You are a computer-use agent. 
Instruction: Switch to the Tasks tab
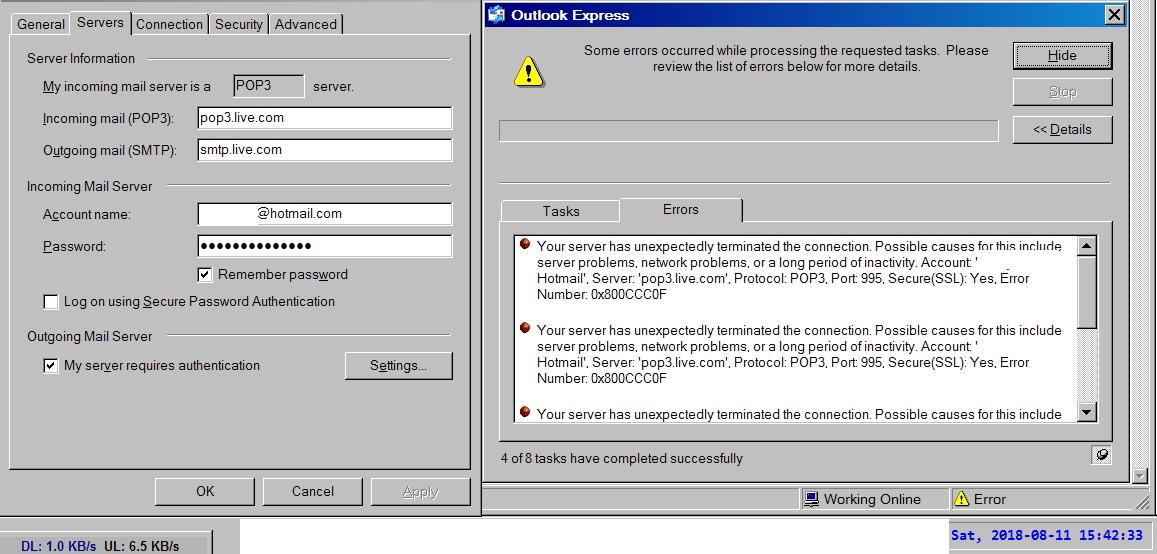(x=560, y=211)
